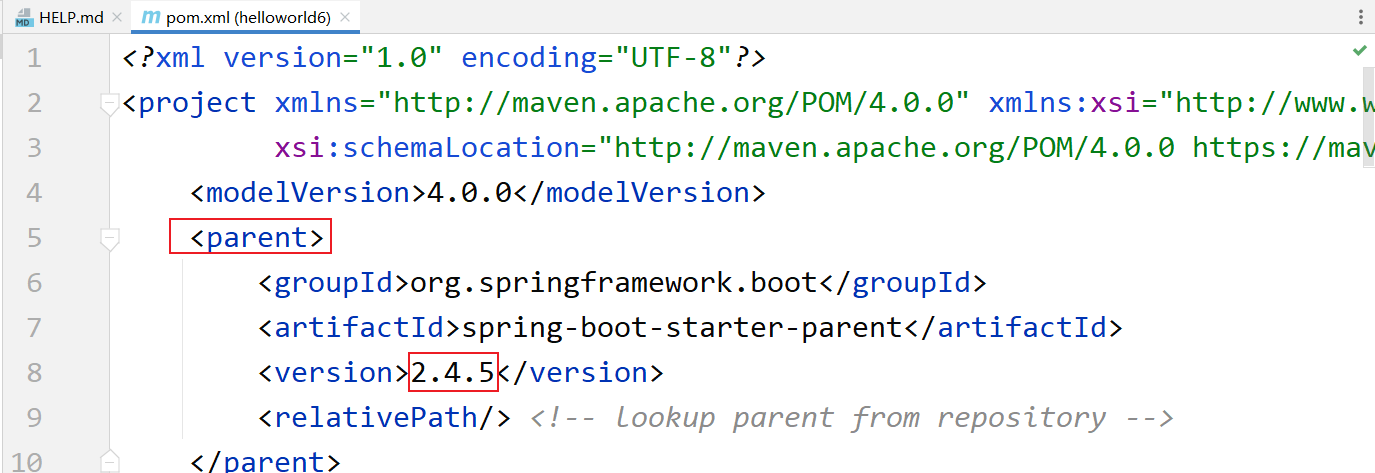Image resolution: width=1375 pixels, height=473 pixels.
Task: Click the 'lookup parent from repository' comment
Action: coord(851,417)
